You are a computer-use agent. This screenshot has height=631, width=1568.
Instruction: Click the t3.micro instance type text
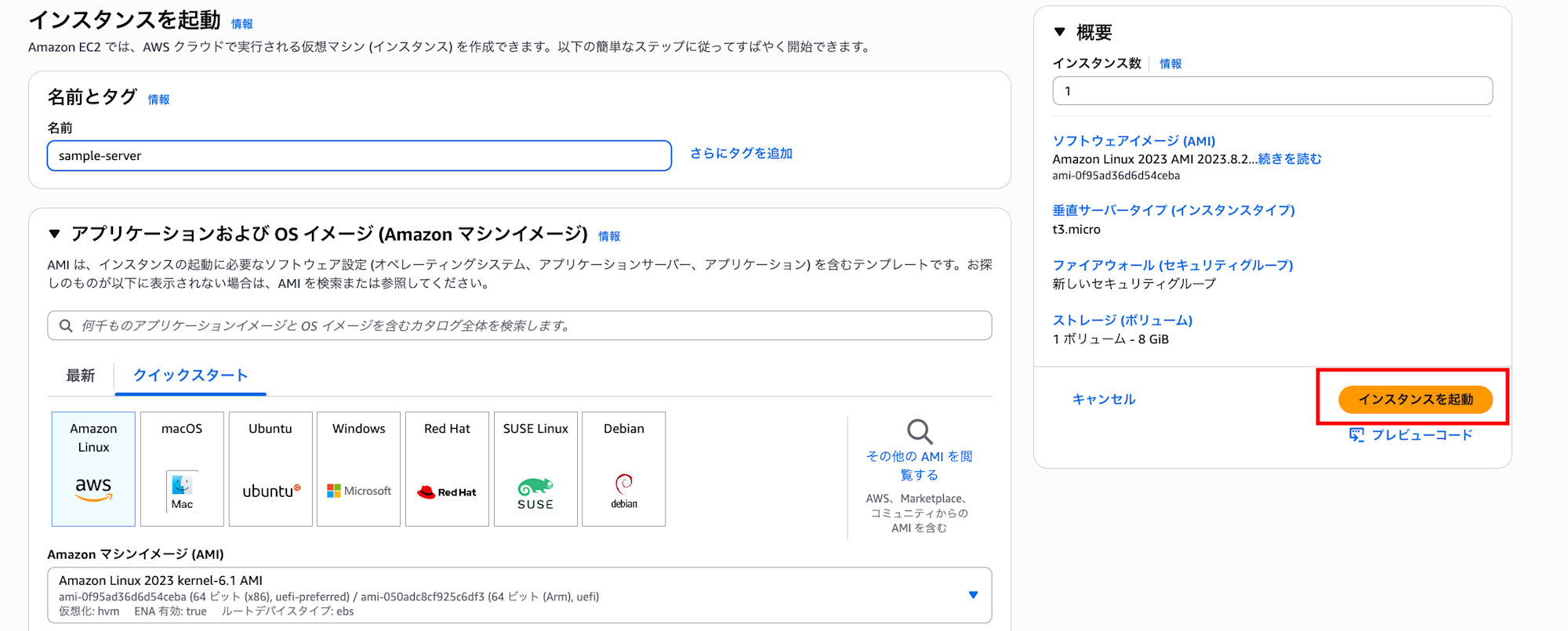pos(1076,230)
